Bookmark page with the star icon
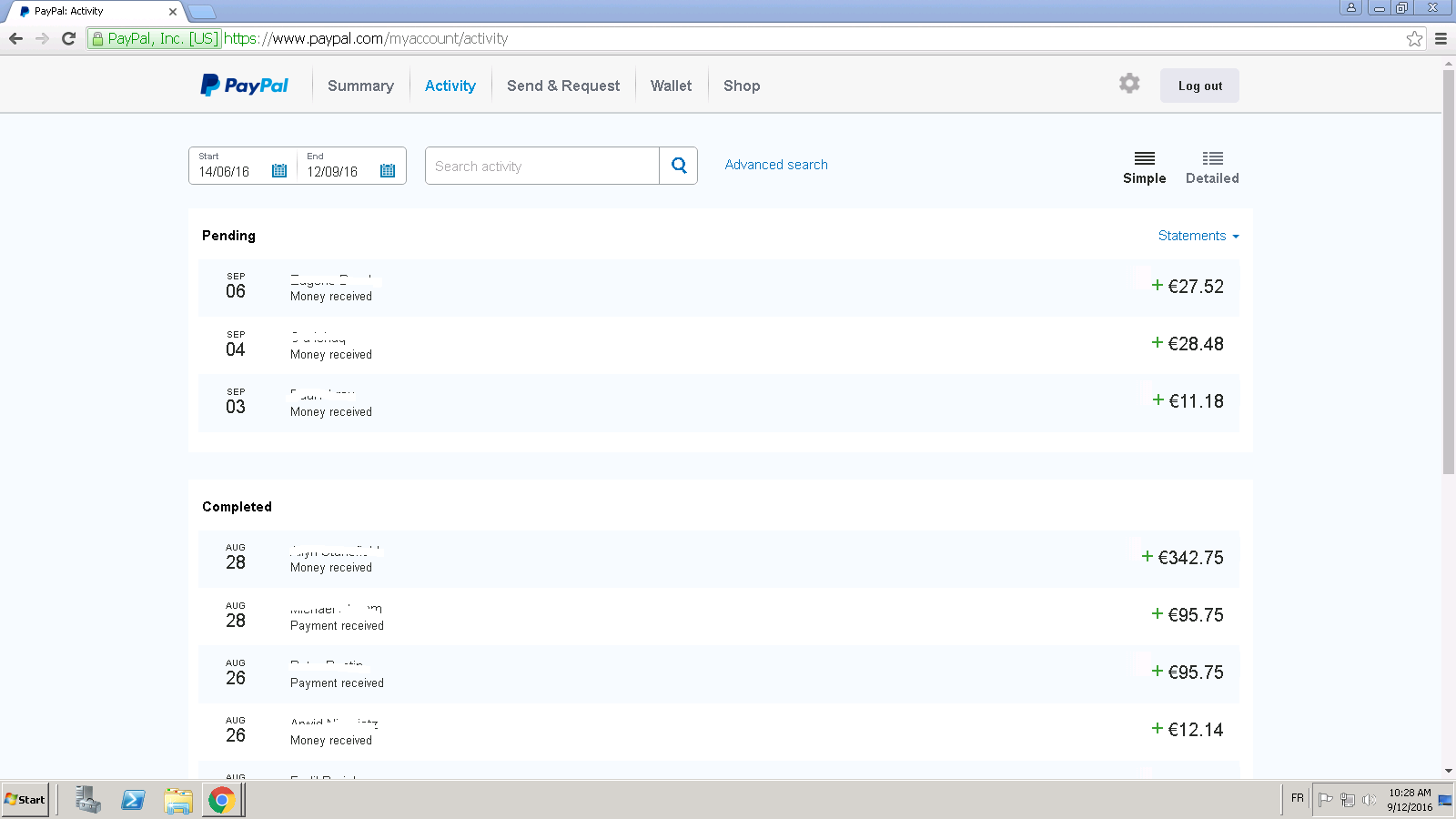Viewport: 1456px width, 819px height. coord(1414,38)
